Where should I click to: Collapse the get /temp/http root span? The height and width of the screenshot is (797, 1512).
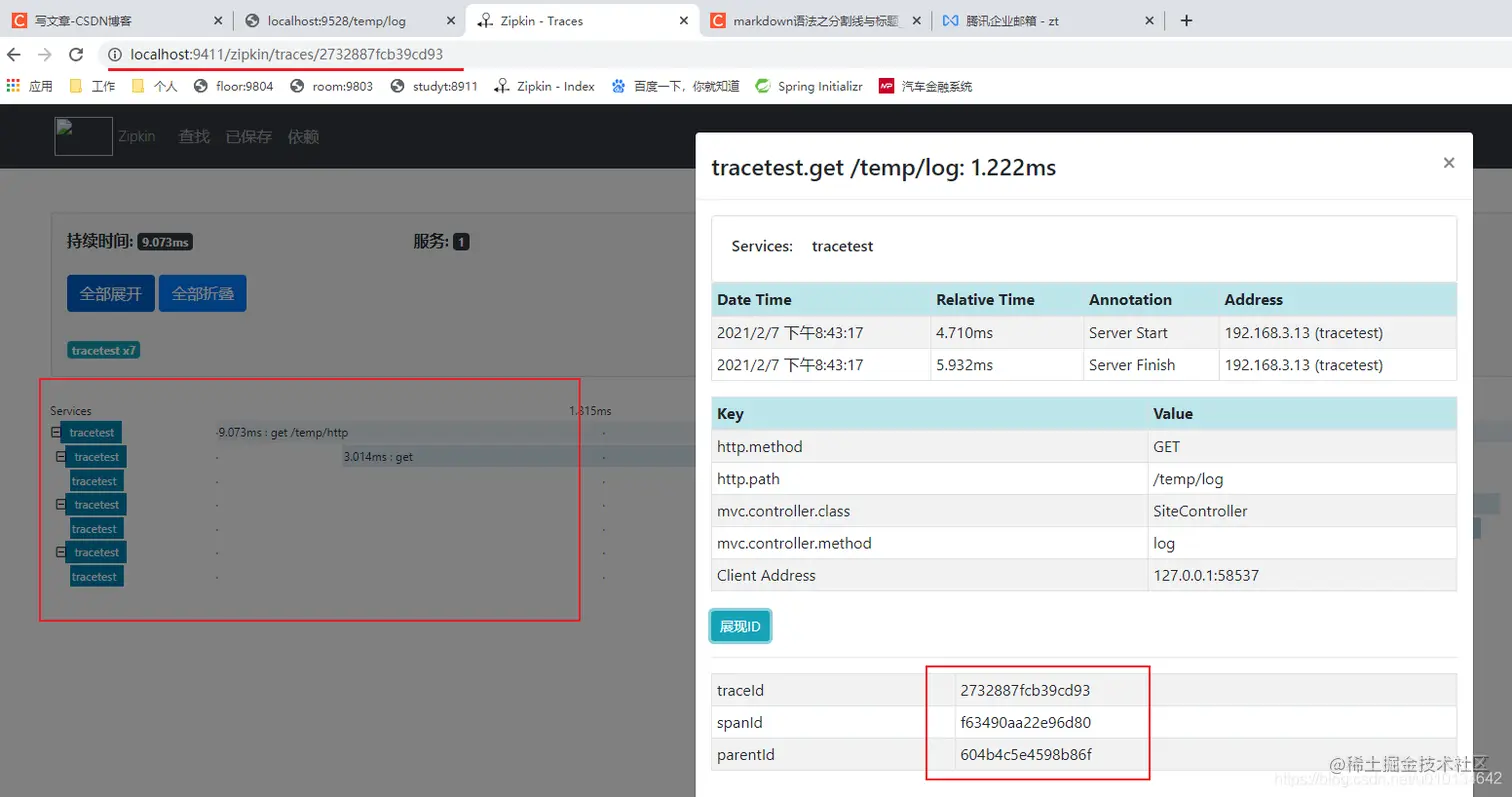(56, 433)
